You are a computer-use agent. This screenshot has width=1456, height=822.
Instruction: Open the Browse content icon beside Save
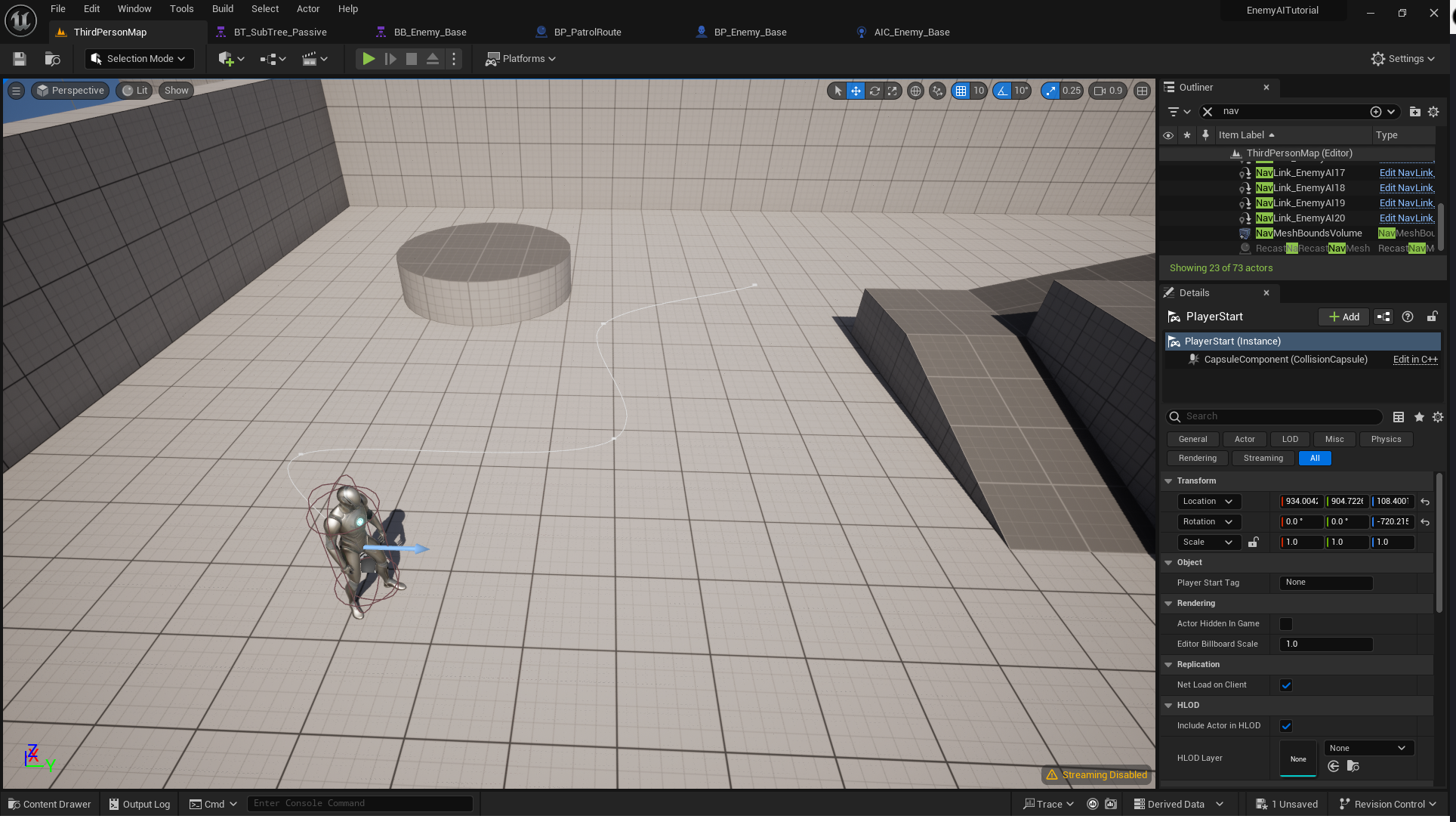pos(52,59)
